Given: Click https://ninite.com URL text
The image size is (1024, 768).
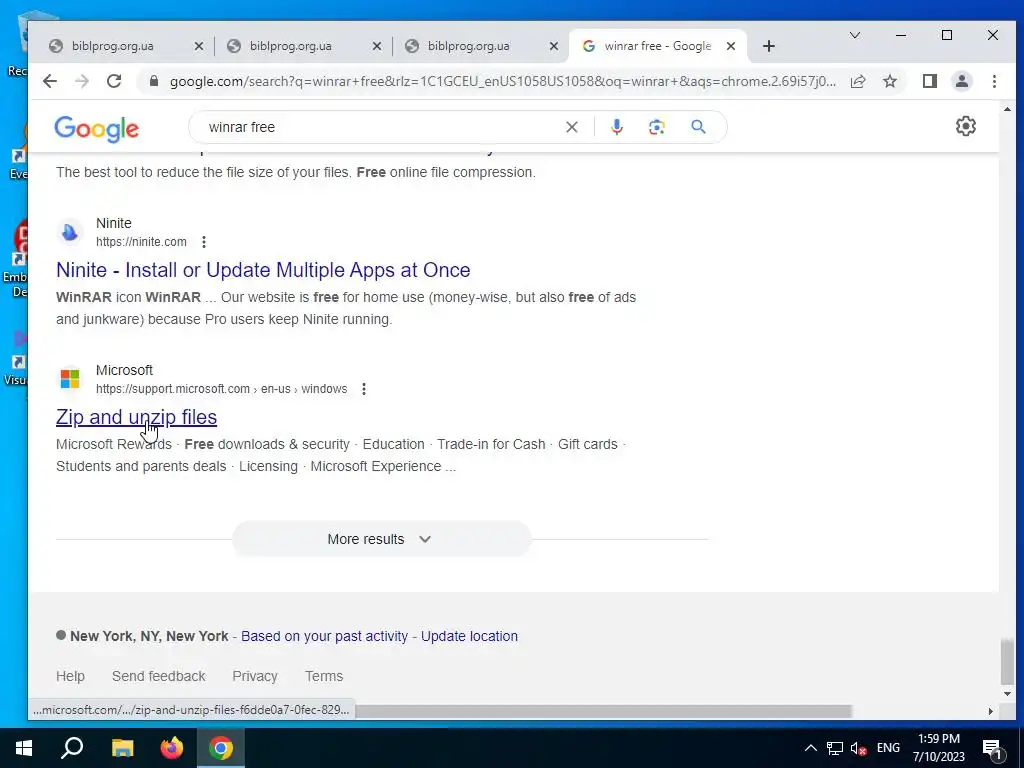Looking at the screenshot, I should [x=141, y=242].
